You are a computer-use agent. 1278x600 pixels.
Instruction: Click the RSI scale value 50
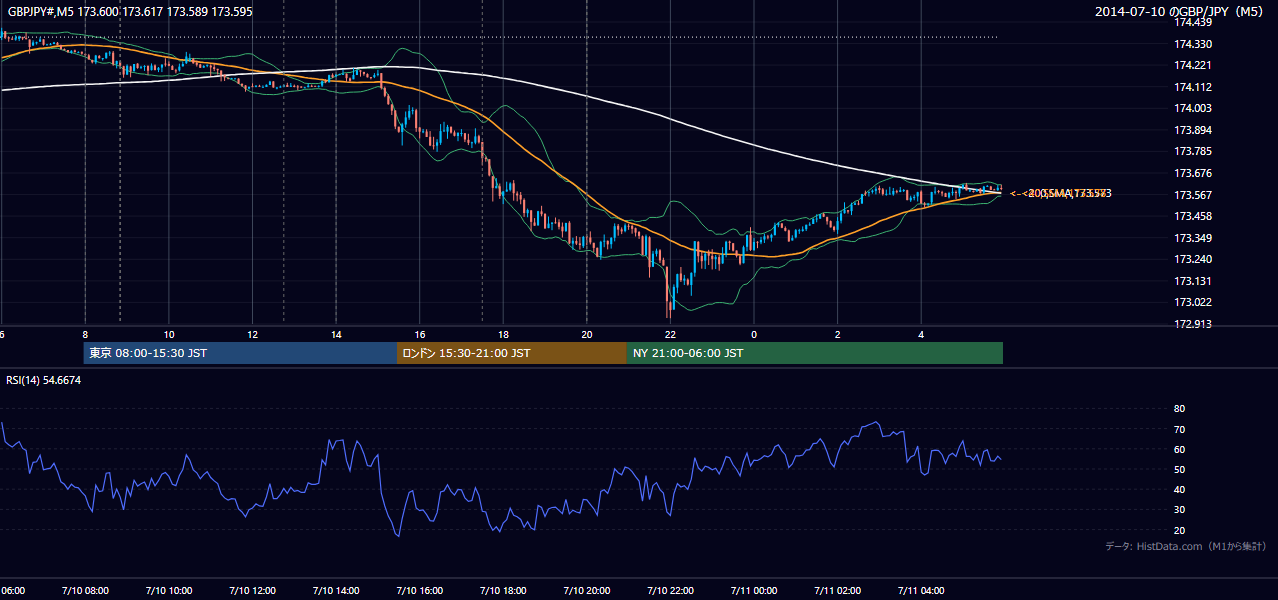(1179, 469)
